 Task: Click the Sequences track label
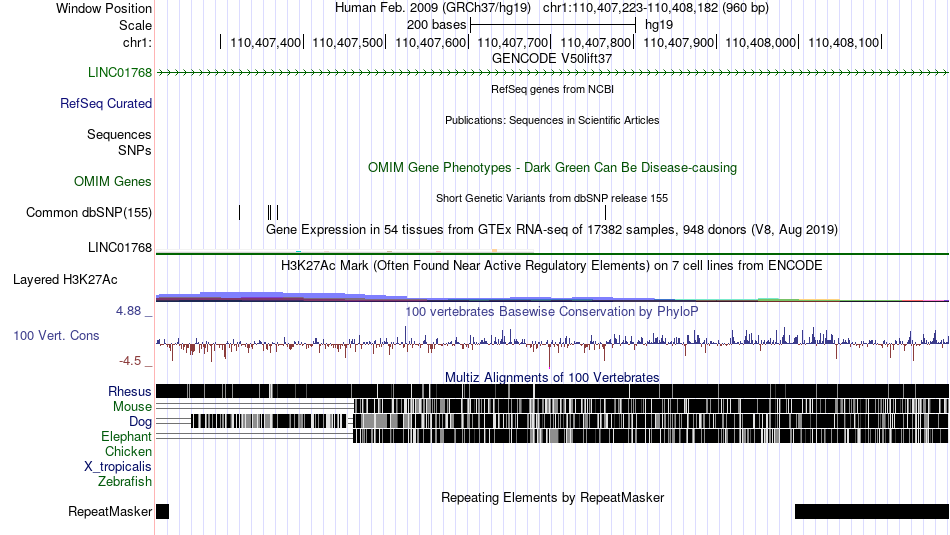tap(119, 135)
